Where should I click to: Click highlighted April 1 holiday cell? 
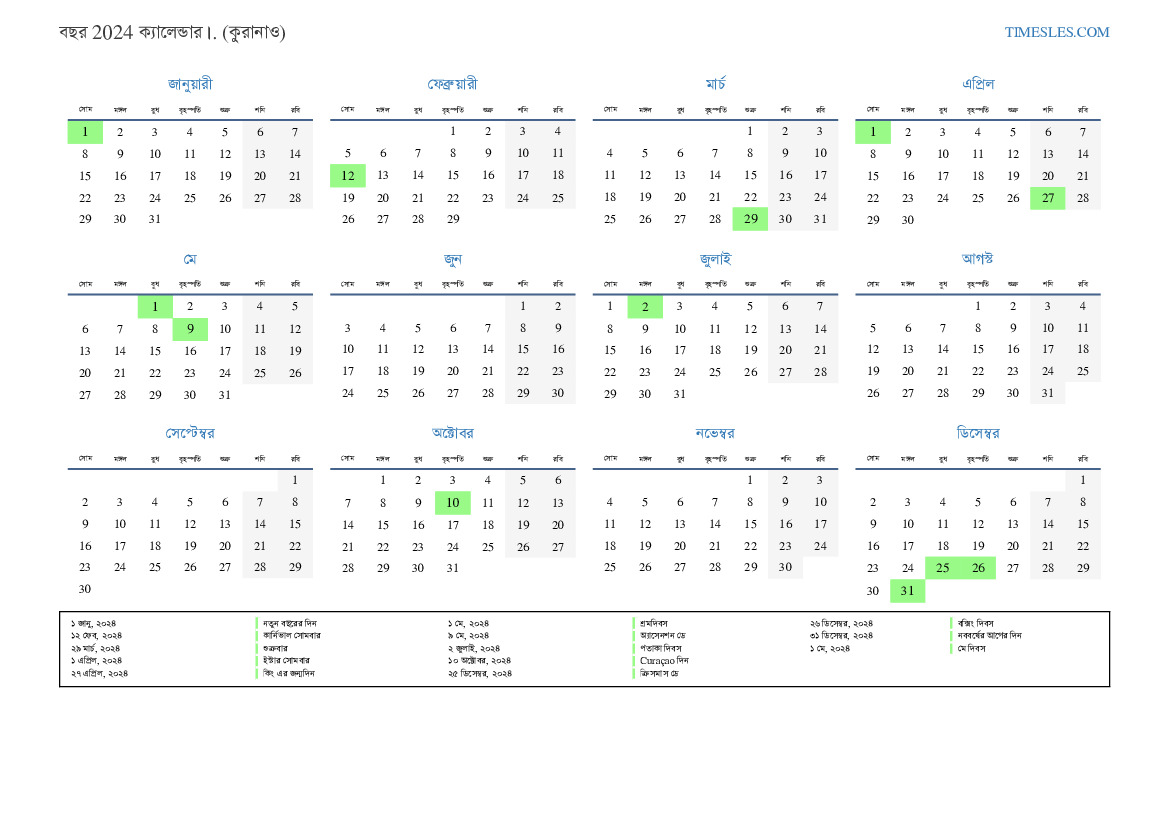pyautogui.click(x=872, y=132)
